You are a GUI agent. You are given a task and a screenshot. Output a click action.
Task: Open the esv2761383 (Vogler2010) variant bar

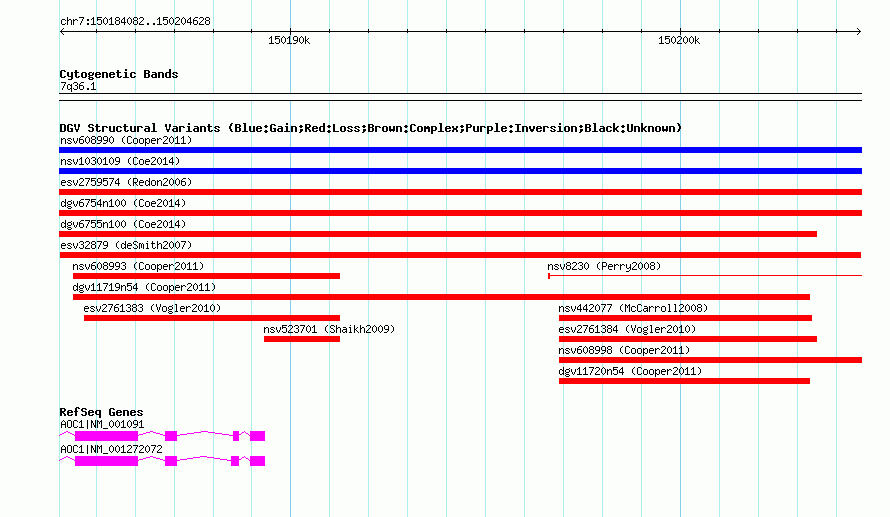212,318
